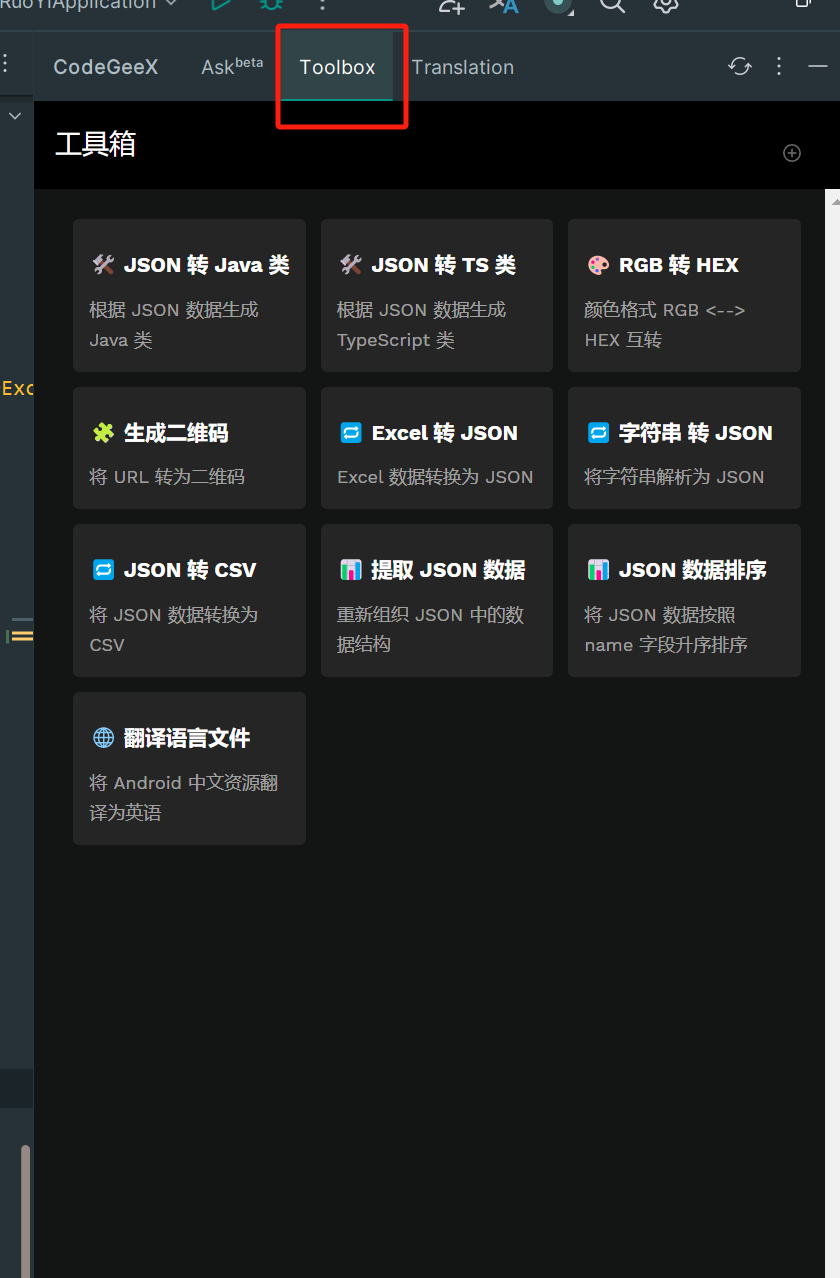Click the palette icon beside RGB 转 HEX
The image size is (840, 1278).
[598, 265]
